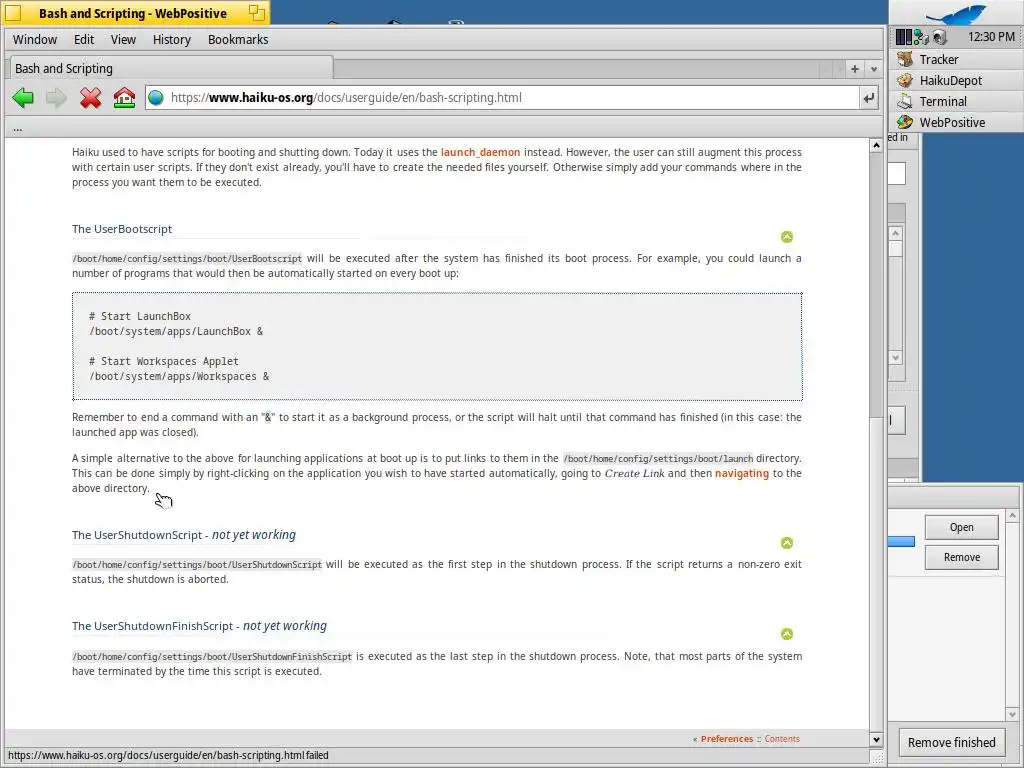Click the Remove finished button
The image size is (1024, 768).
(951, 743)
